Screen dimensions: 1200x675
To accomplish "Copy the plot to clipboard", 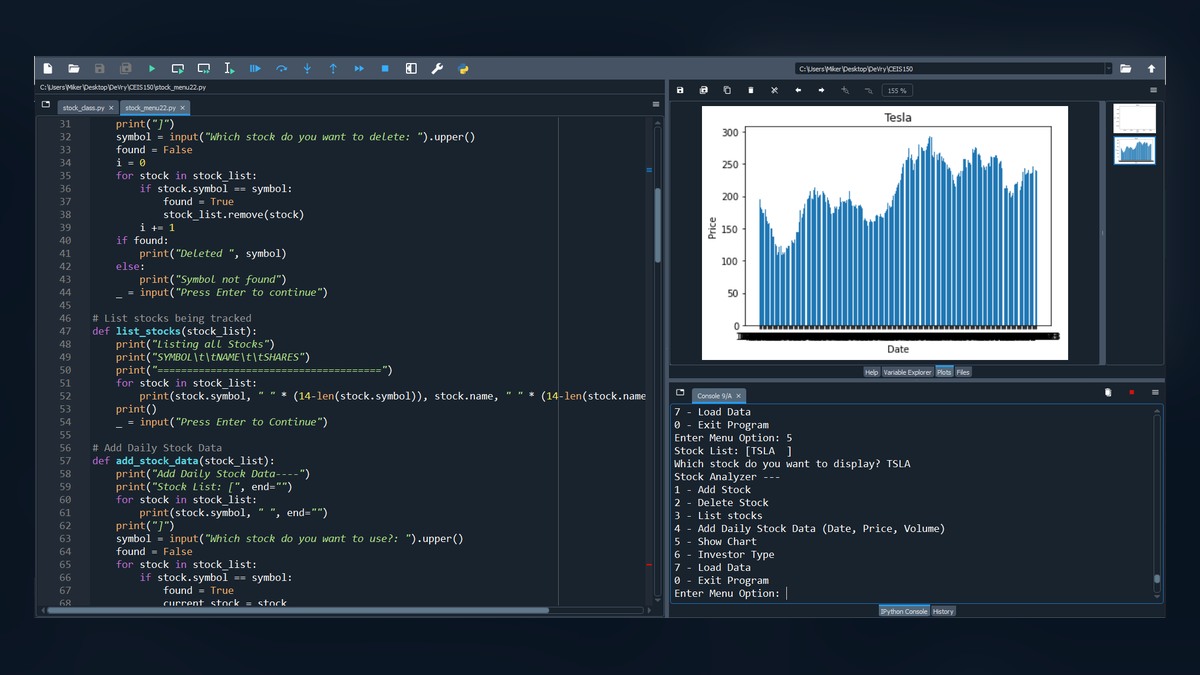I will click(x=727, y=90).
